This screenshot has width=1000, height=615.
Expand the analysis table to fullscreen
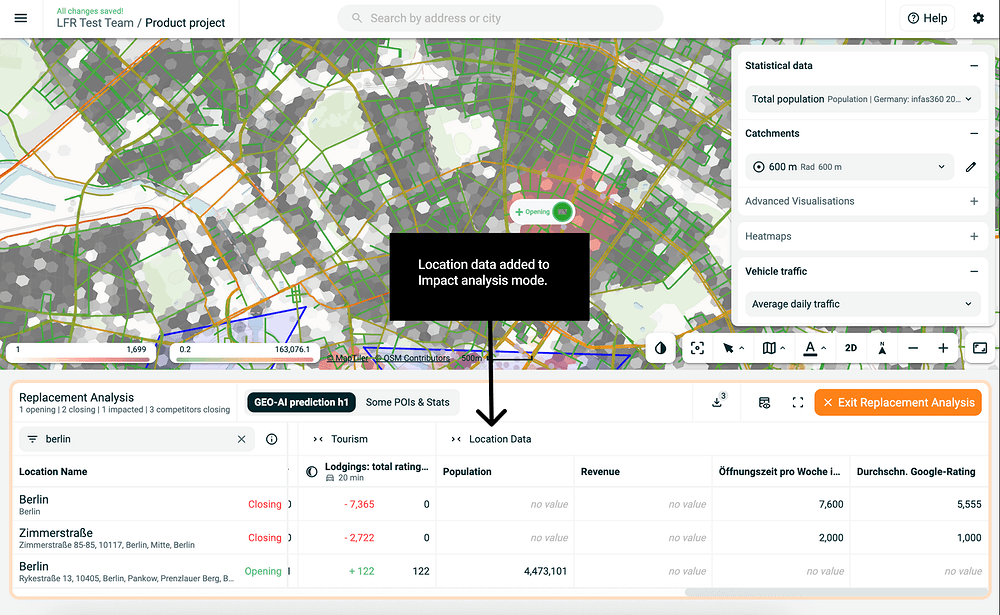click(798, 403)
